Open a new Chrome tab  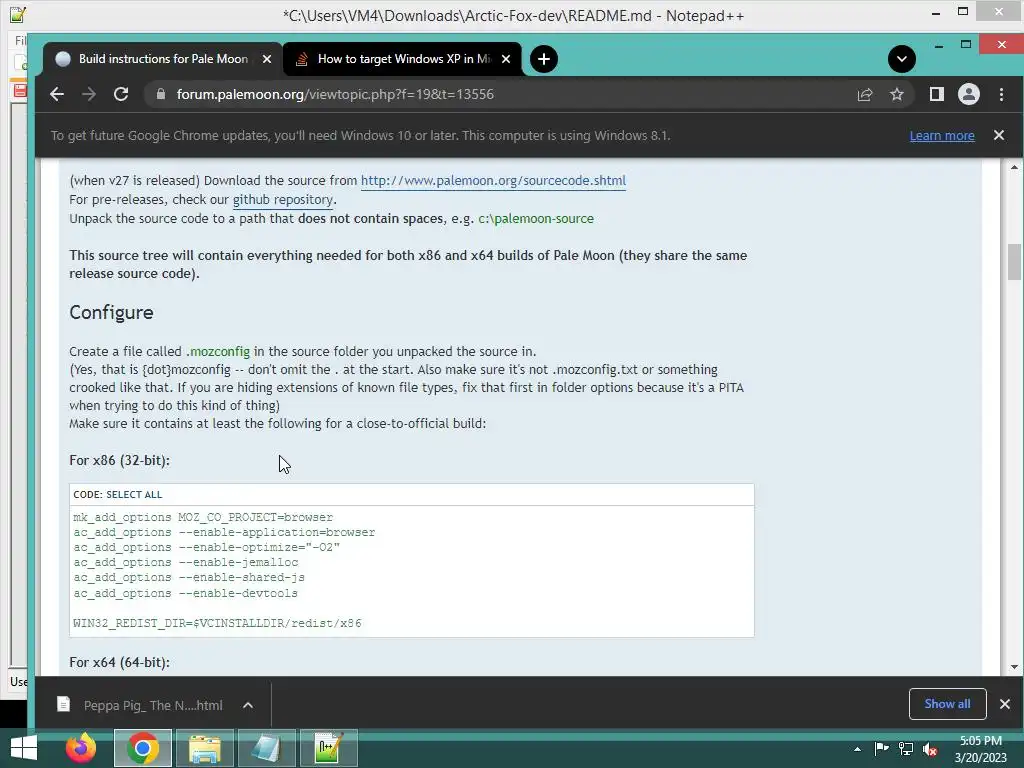click(x=543, y=59)
